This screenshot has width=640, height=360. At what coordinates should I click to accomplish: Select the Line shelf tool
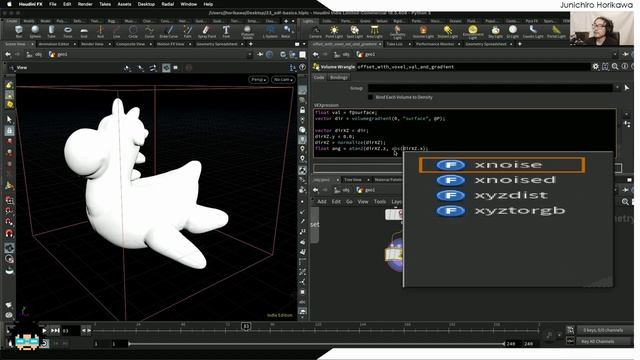[116, 31]
